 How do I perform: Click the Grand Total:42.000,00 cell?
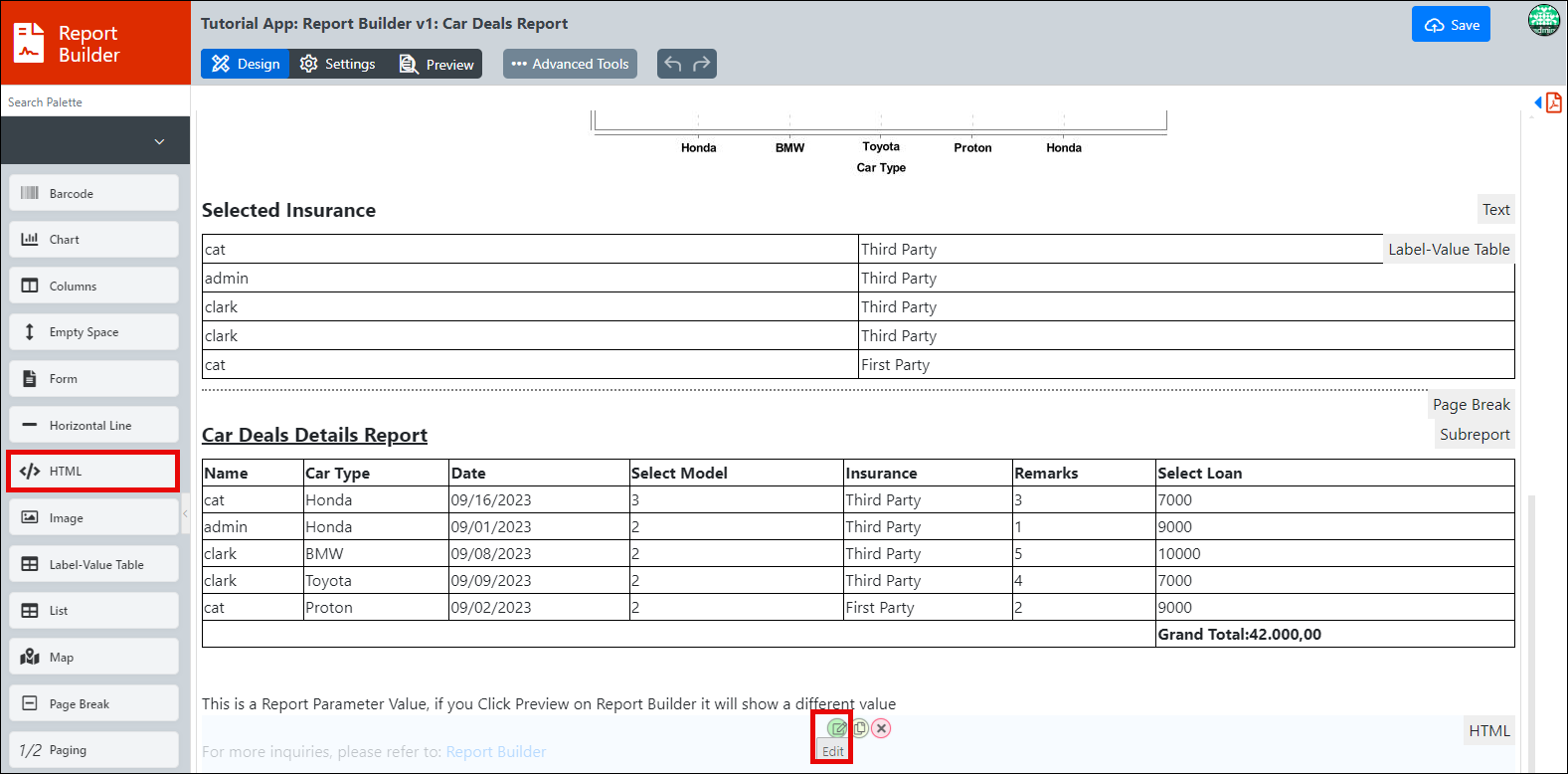(1334, 635)
